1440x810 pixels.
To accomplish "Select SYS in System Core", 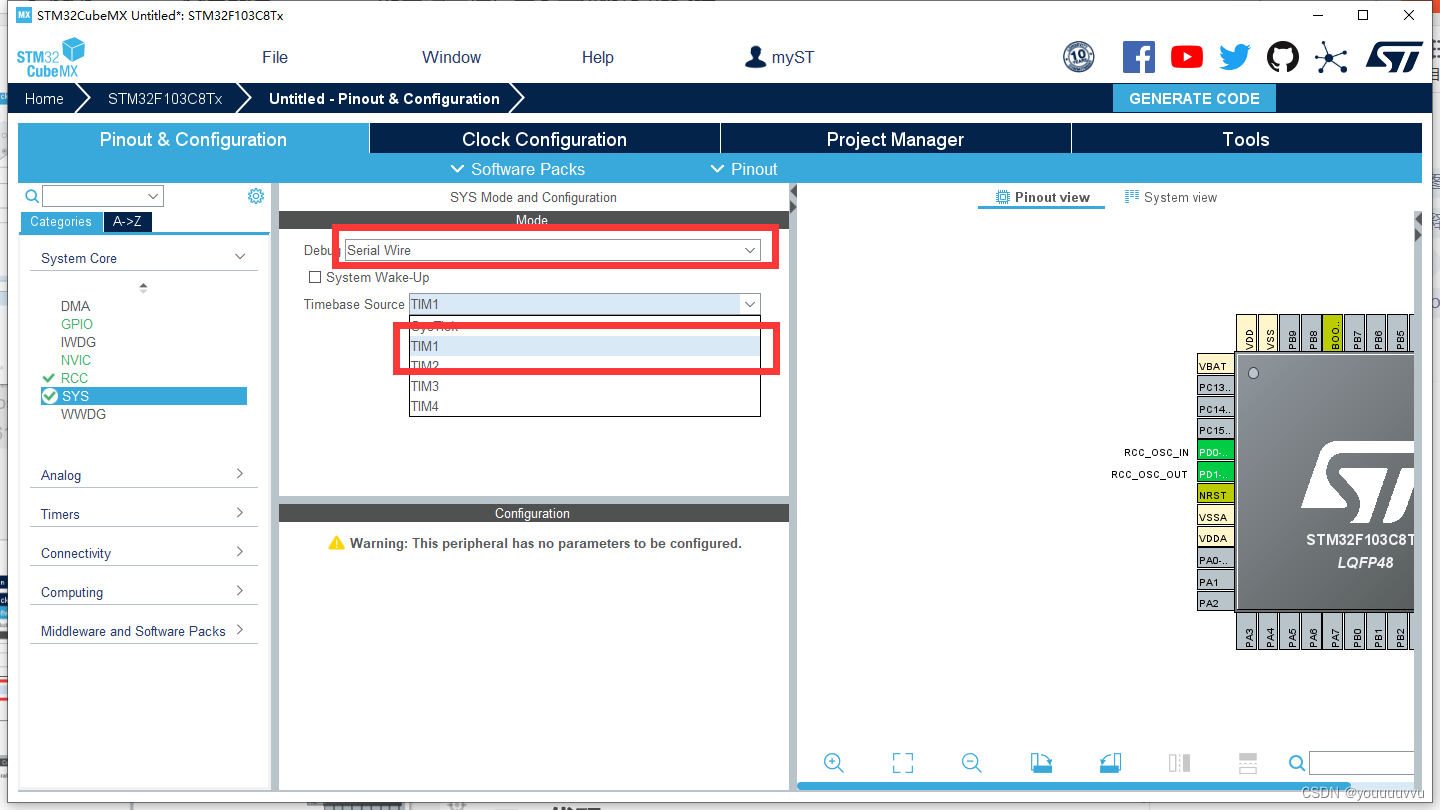I will 143,396.
